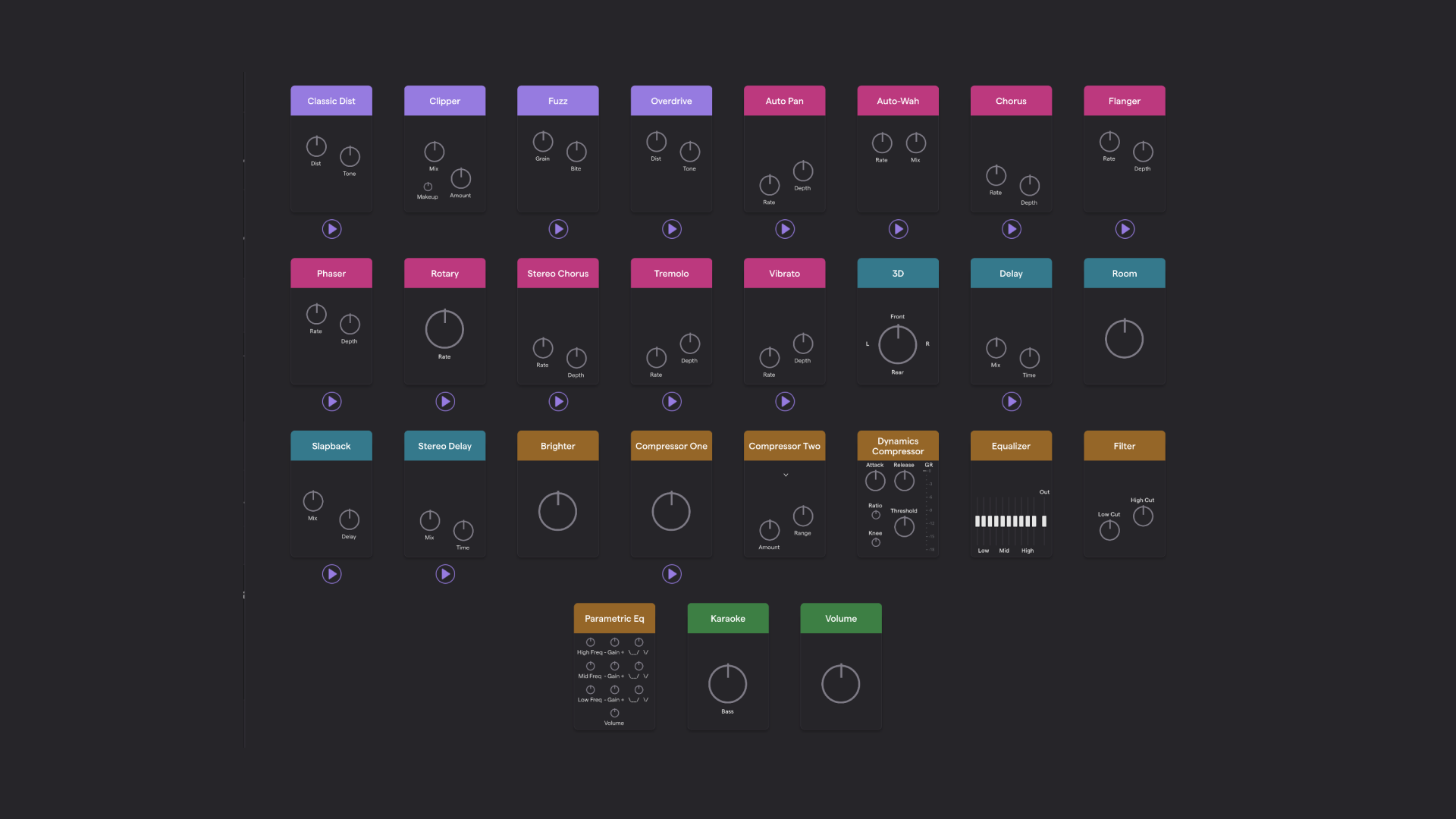
Task: Click the Bass knob on Karaoke
Action: (x=727, y=685)
